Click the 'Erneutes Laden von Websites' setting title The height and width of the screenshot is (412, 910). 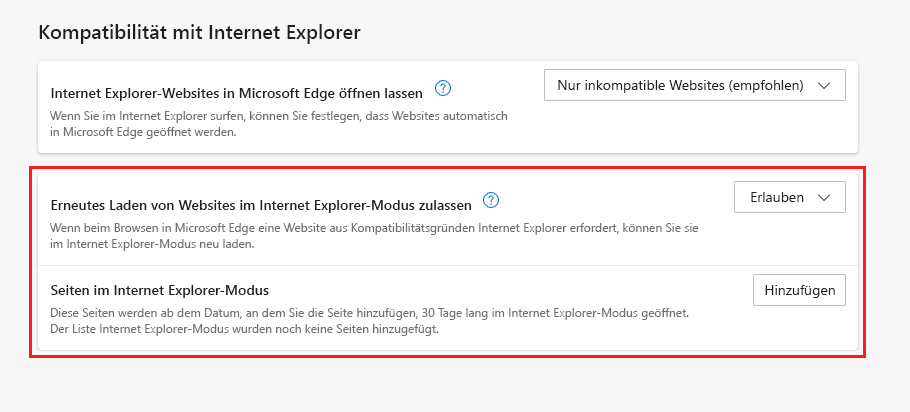point(261,203)
